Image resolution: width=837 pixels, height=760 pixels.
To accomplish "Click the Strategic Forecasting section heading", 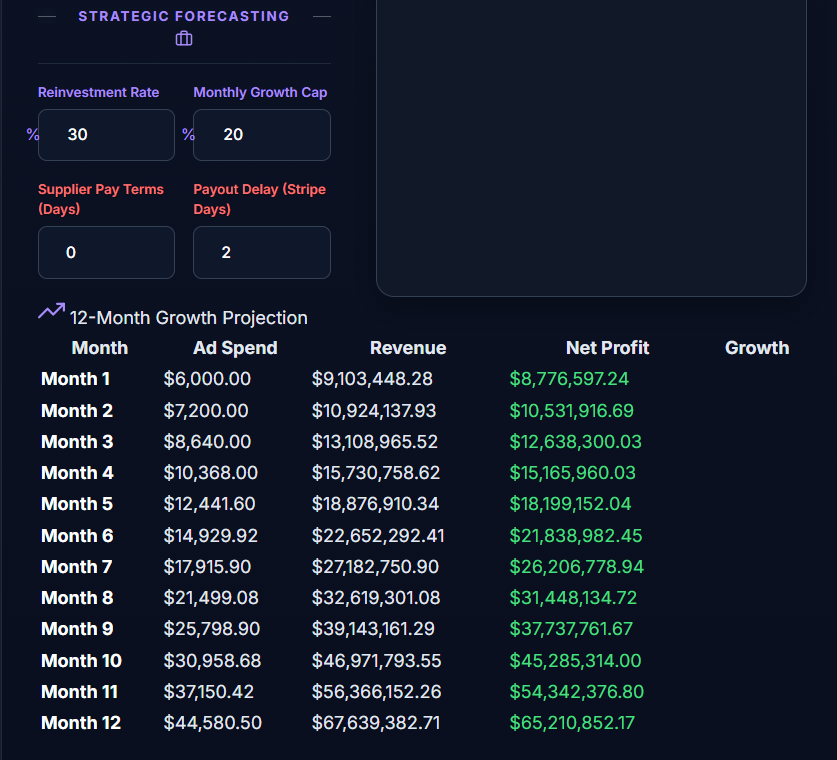I will 184,16.
